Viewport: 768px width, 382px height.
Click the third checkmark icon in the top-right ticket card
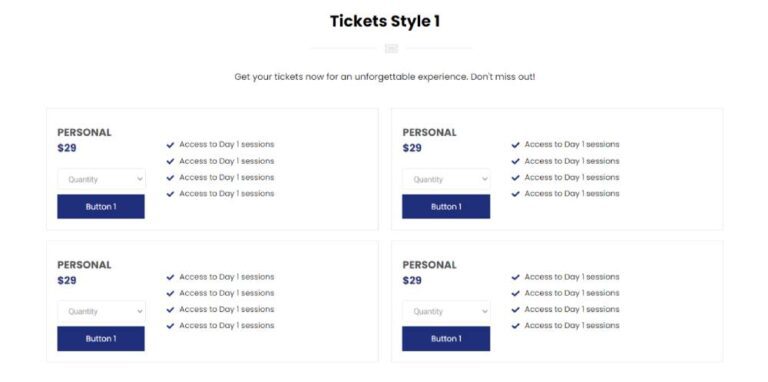tap(515, 178)
